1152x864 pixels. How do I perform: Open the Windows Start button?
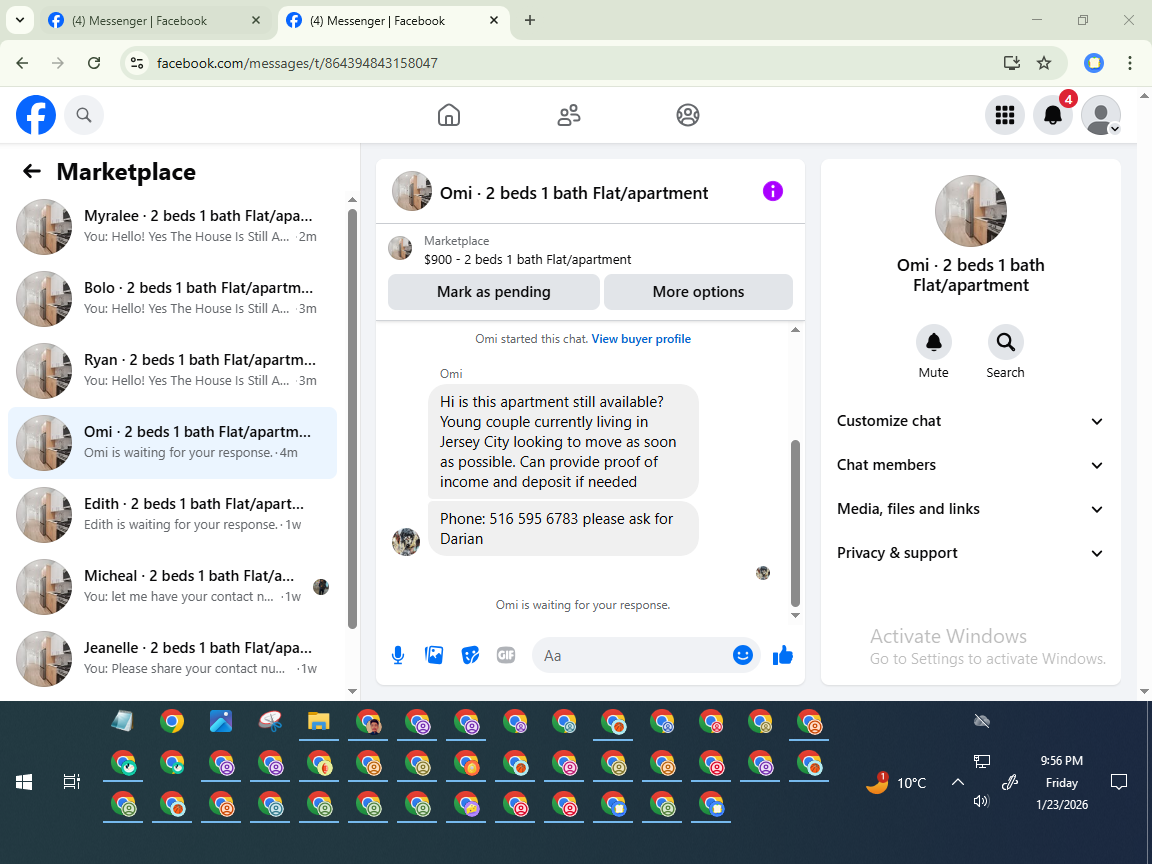24,782
